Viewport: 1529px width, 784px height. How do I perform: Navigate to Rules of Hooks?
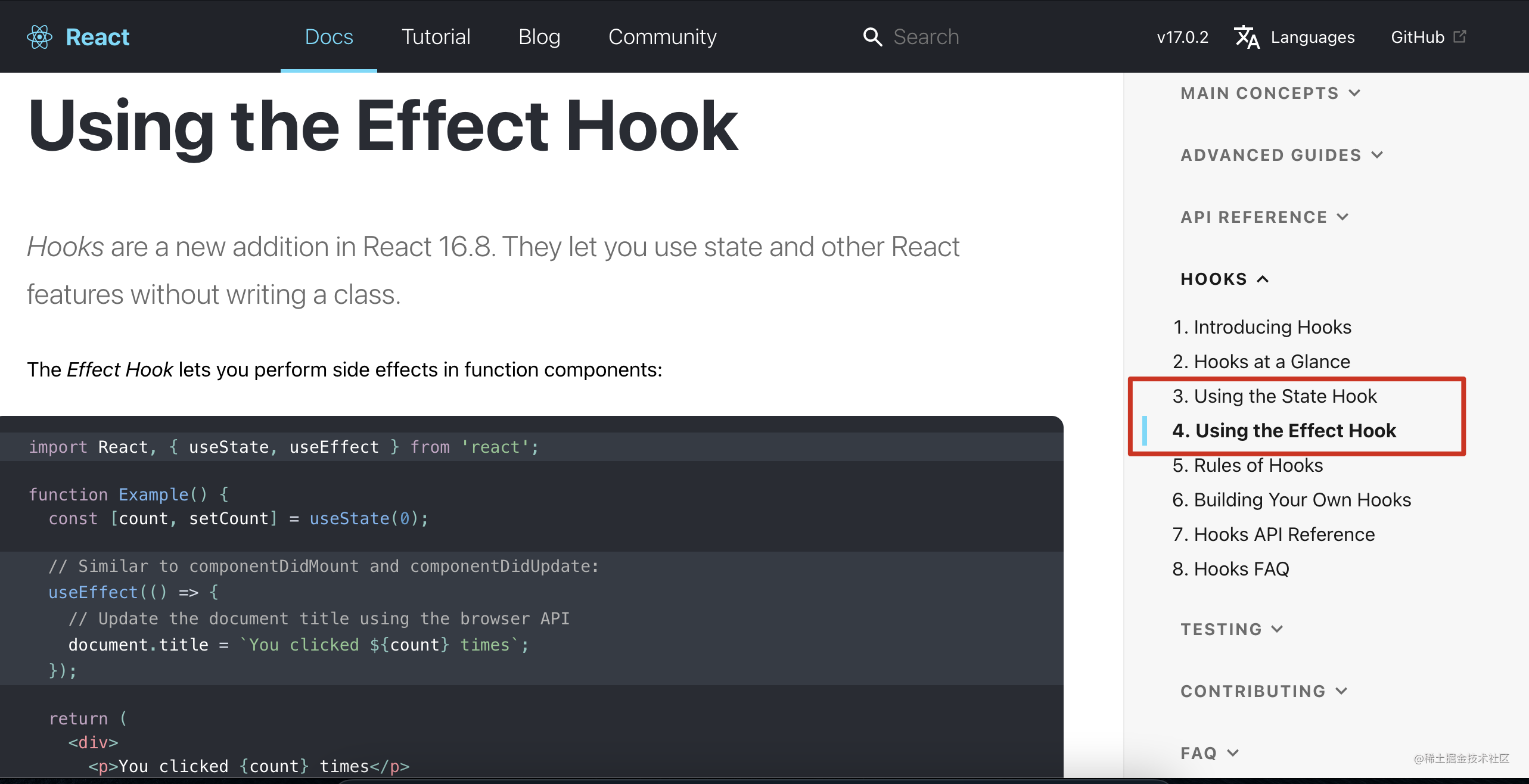pos(1247,465)
